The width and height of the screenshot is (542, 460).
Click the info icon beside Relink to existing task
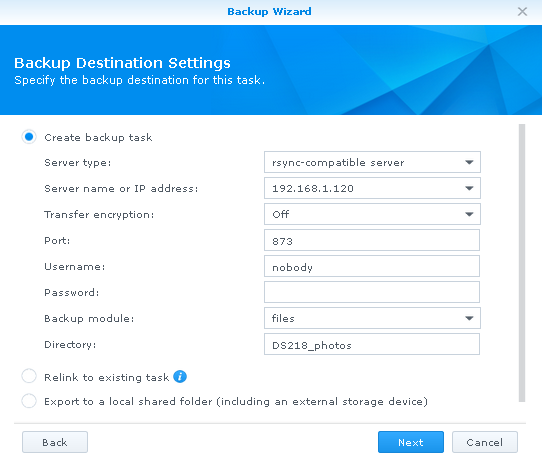point(180,376)
